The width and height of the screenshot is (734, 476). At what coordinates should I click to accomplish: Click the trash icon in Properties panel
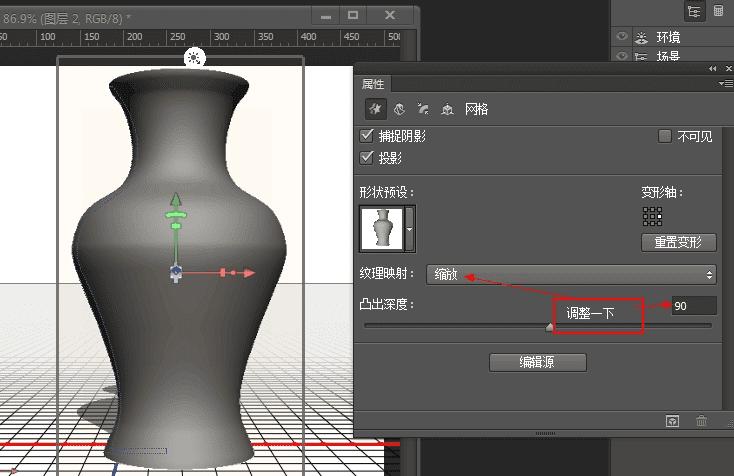701,422
